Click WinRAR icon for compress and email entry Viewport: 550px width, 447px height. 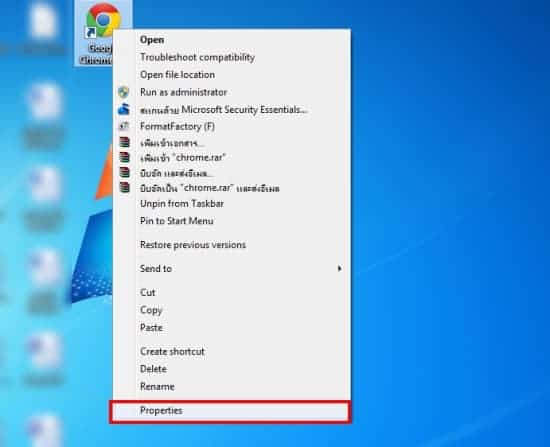(124, 173)
